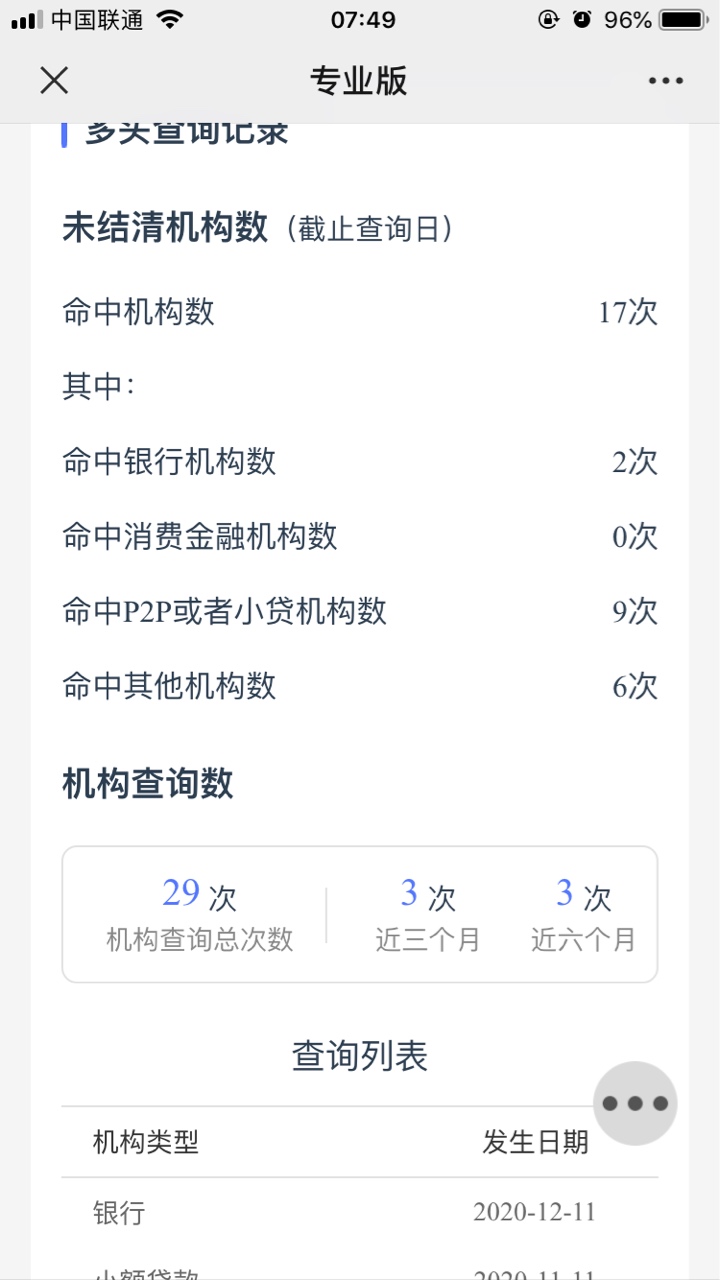Tap the alarm clock status icon
The height and width of the screenshot is (1280, 720).
pyautogui.click(x=582, y=20)
